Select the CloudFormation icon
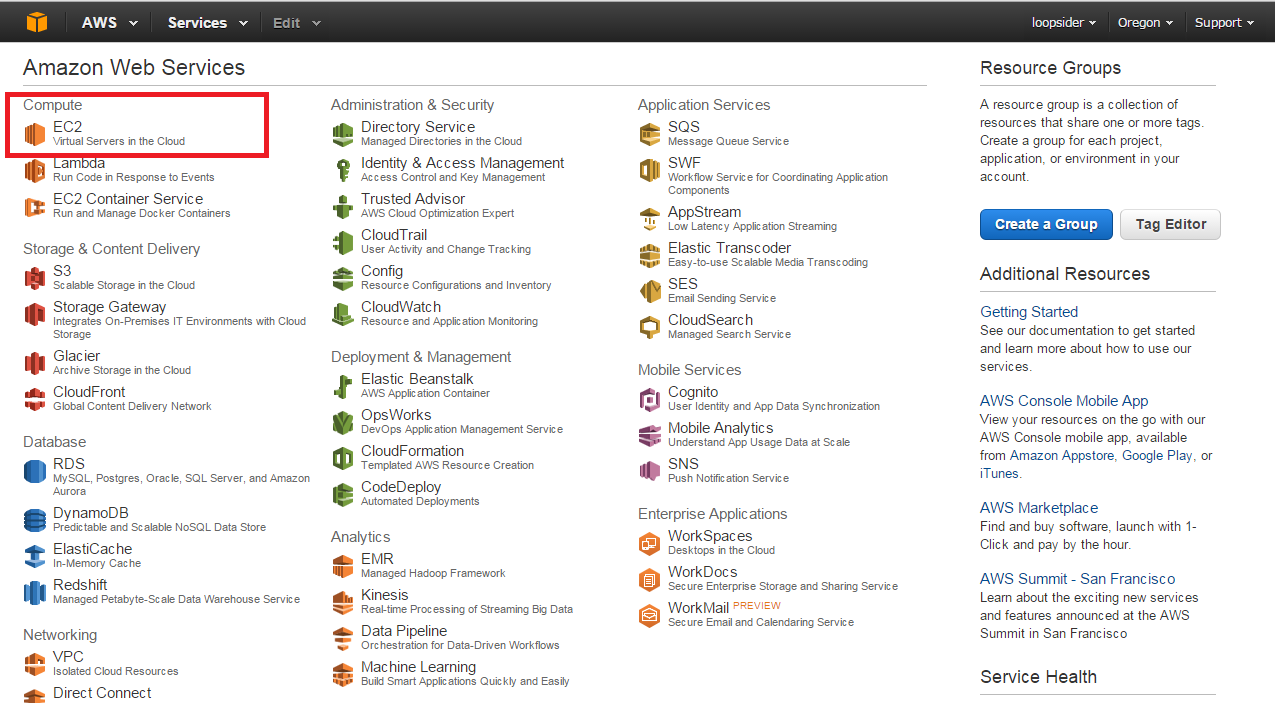1275x703 pixels. 343,458
